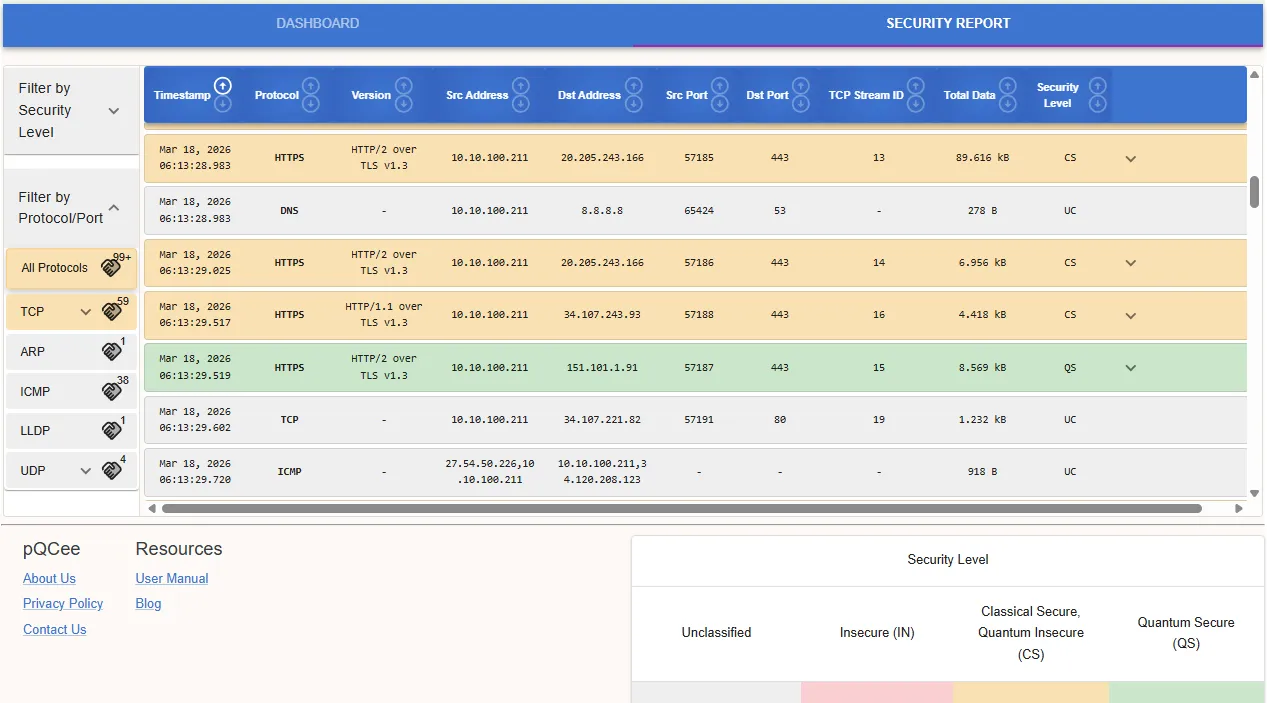
Task: Click the right arrow of the horizontal scrollbar
Action: [1237, 508]
